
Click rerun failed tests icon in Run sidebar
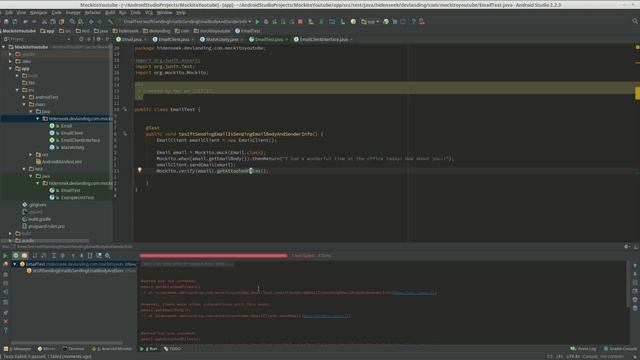[x=5, y=264]
